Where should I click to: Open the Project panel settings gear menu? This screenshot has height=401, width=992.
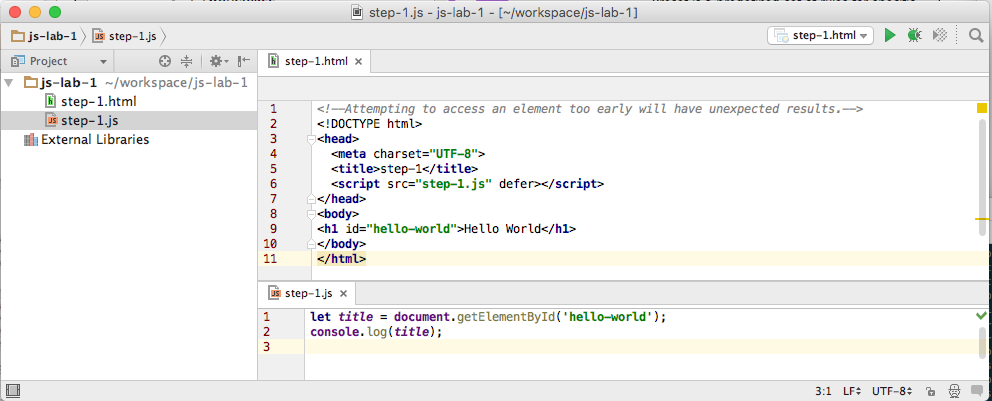[x=216, y=61]
